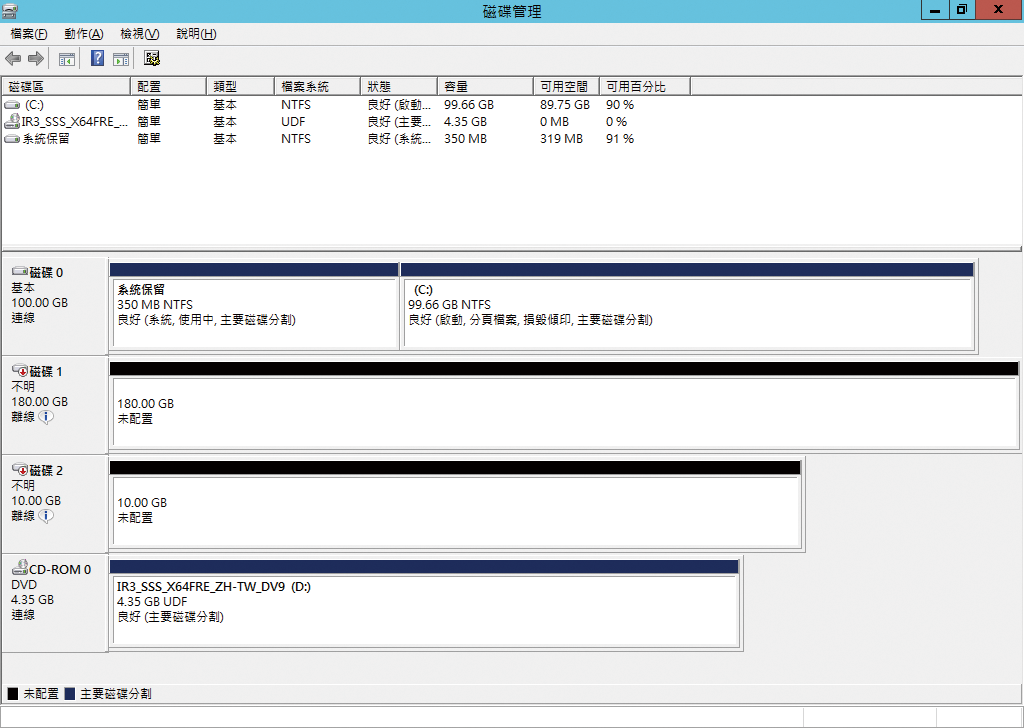The image size is (1024, 728).
Task: Toggle the show/hide console tree icon
Action: click(67, 59)
